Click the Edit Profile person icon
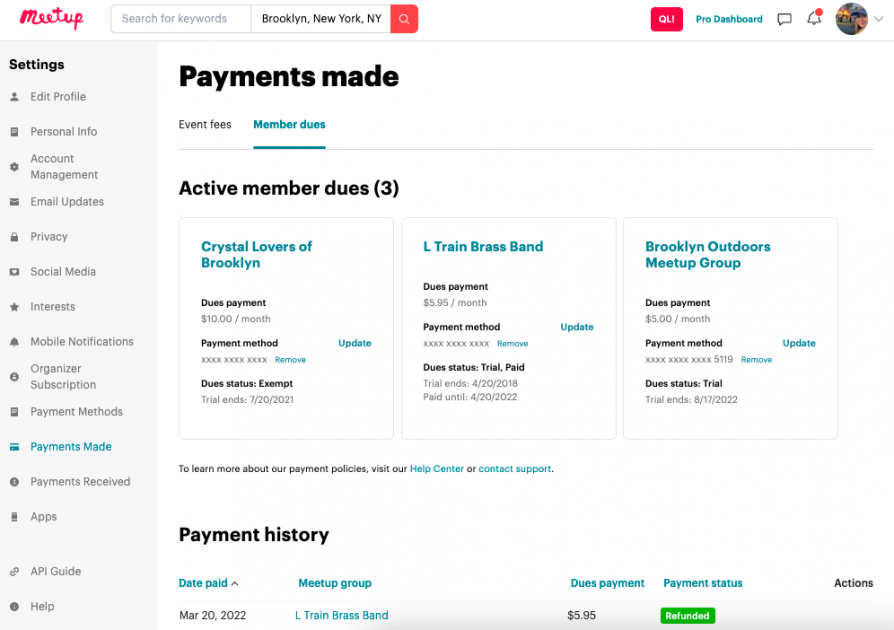This screenshot has height=630, width=894. pos(14,97)
